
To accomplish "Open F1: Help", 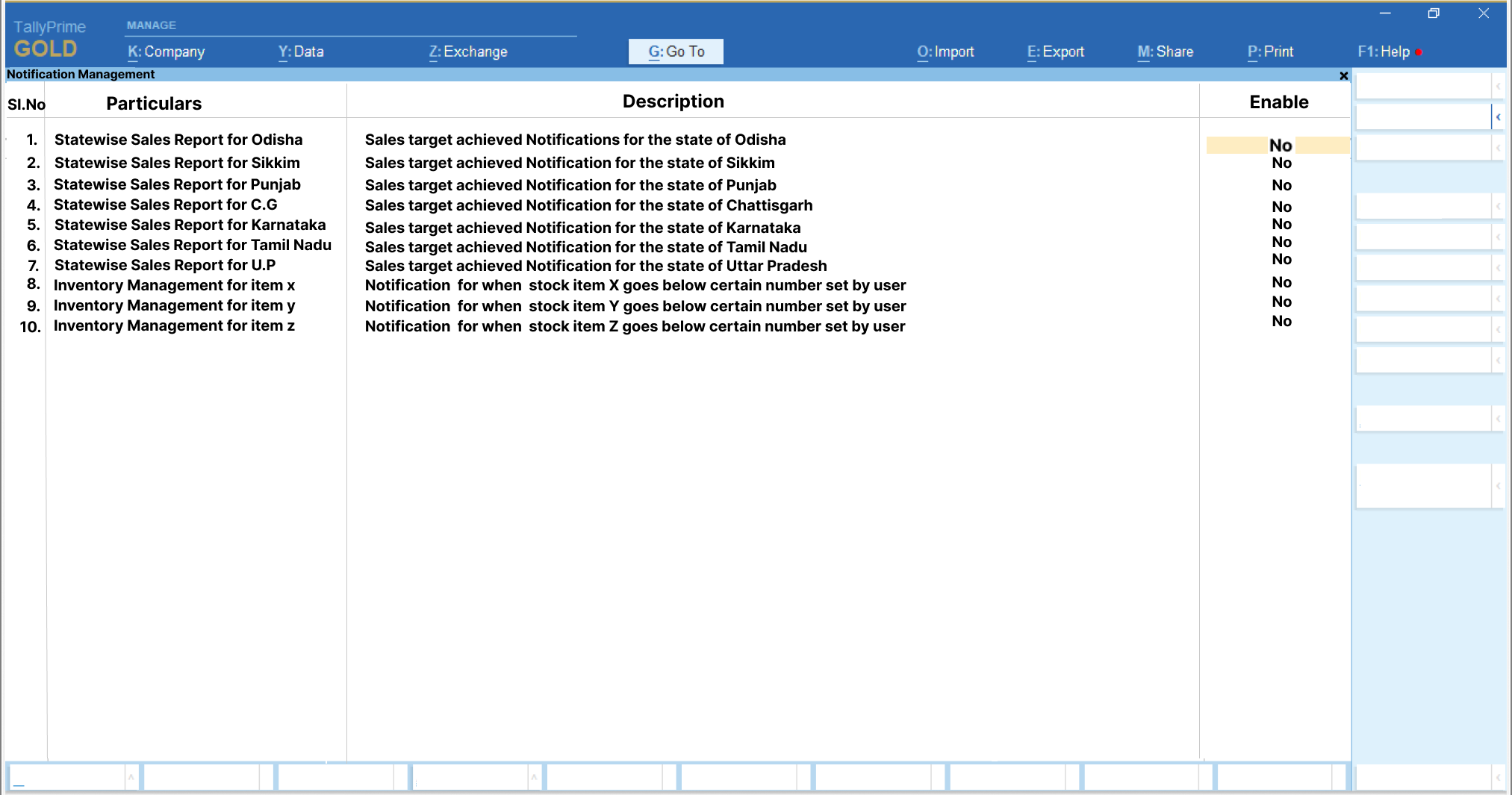I will click(x=1384, y=52).
